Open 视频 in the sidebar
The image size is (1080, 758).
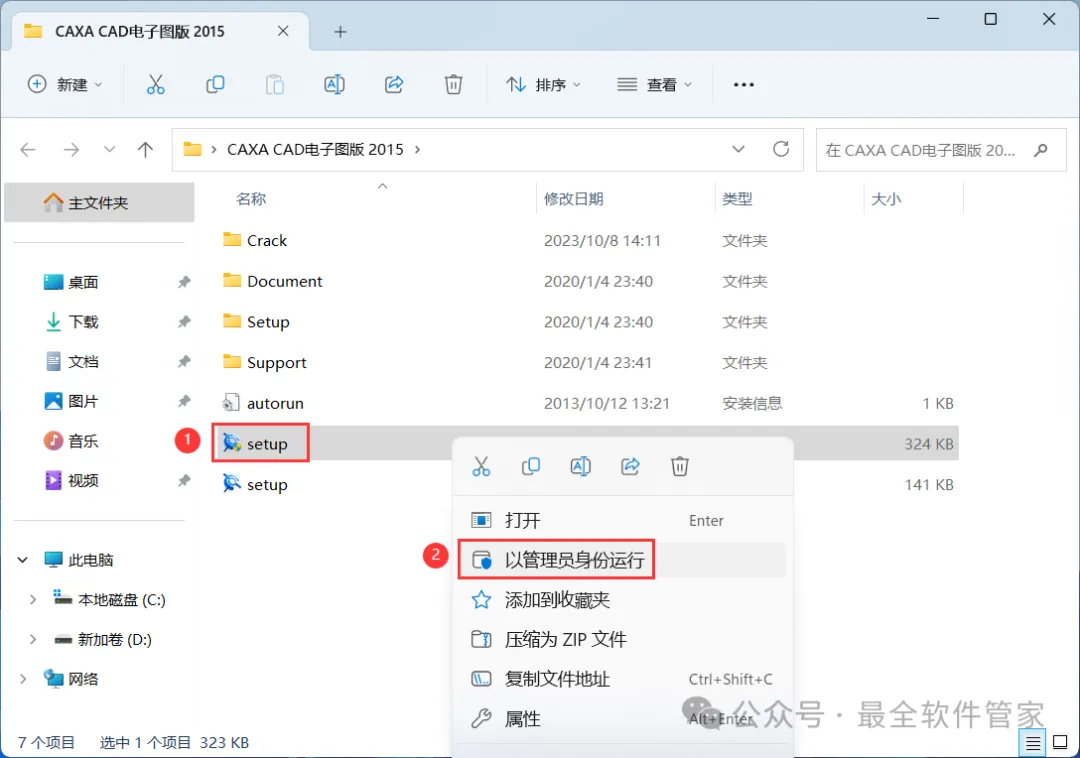(83, 481)
